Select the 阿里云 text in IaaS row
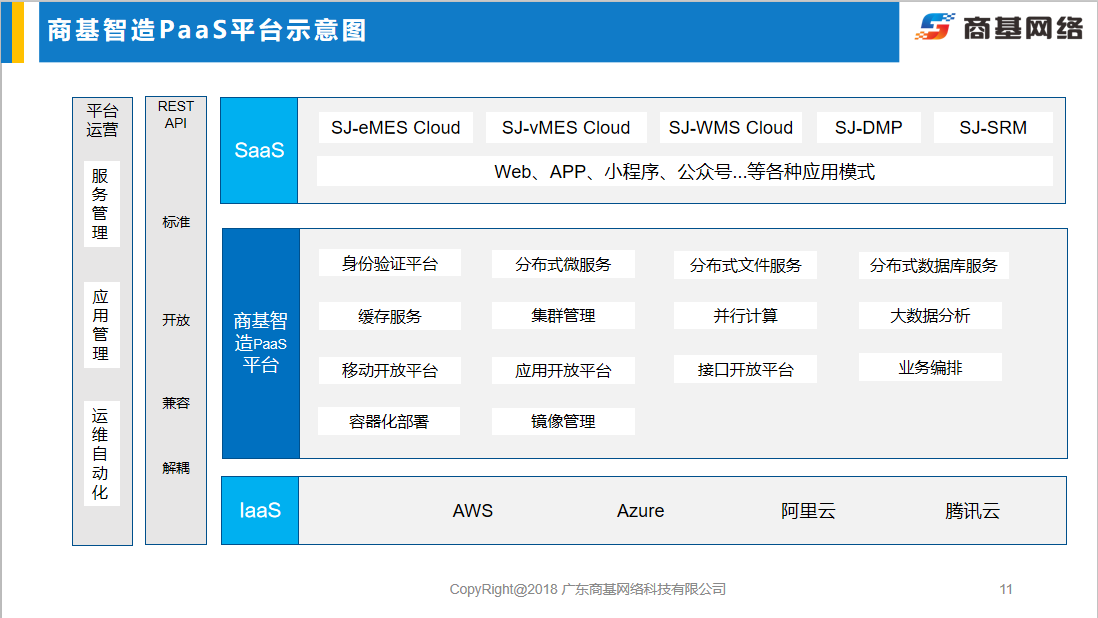Screen dimensions: 1098x618 [808, 511]
